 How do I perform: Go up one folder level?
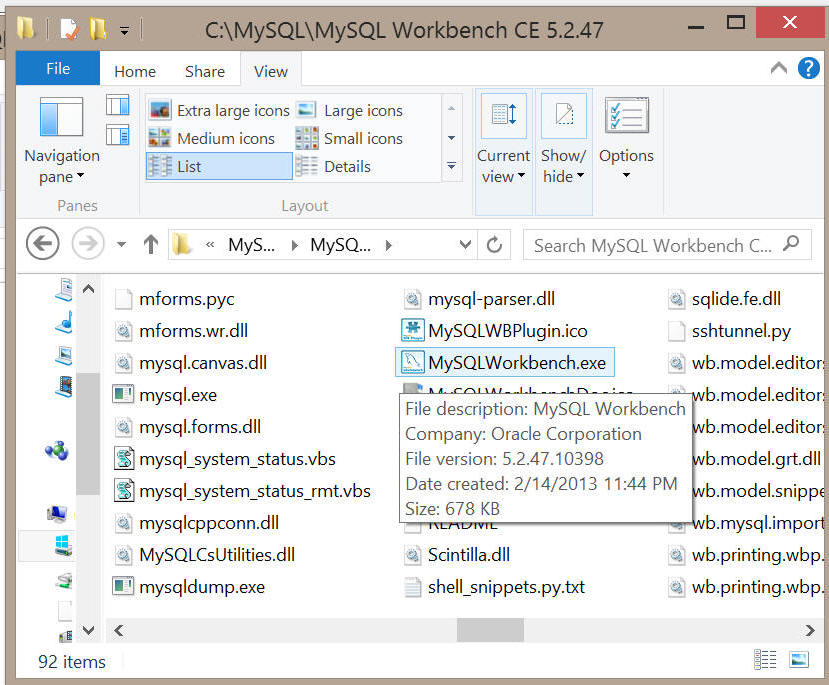tap(151, 244)
